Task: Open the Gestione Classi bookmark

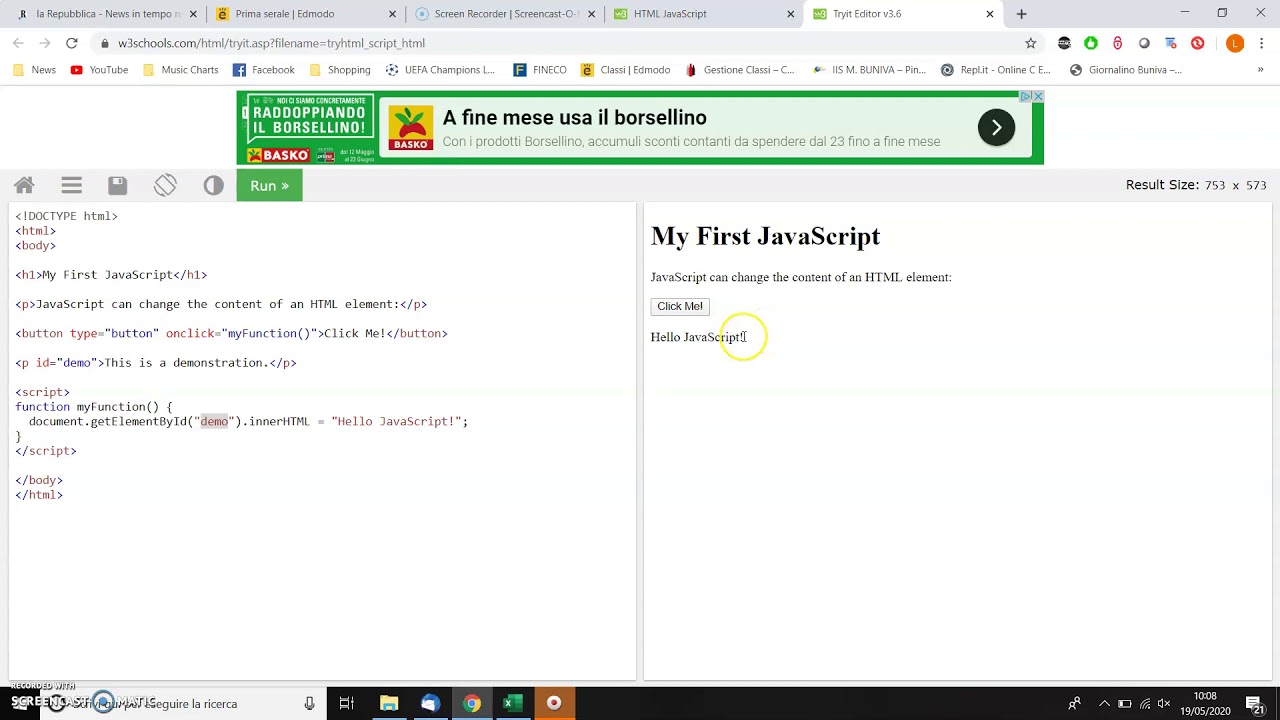Action: 739,70
